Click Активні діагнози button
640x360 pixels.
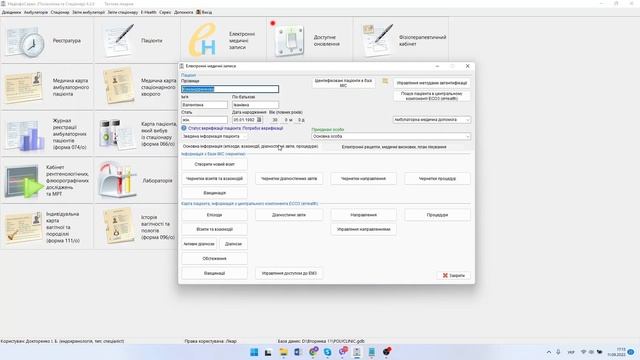click(199, 244)
